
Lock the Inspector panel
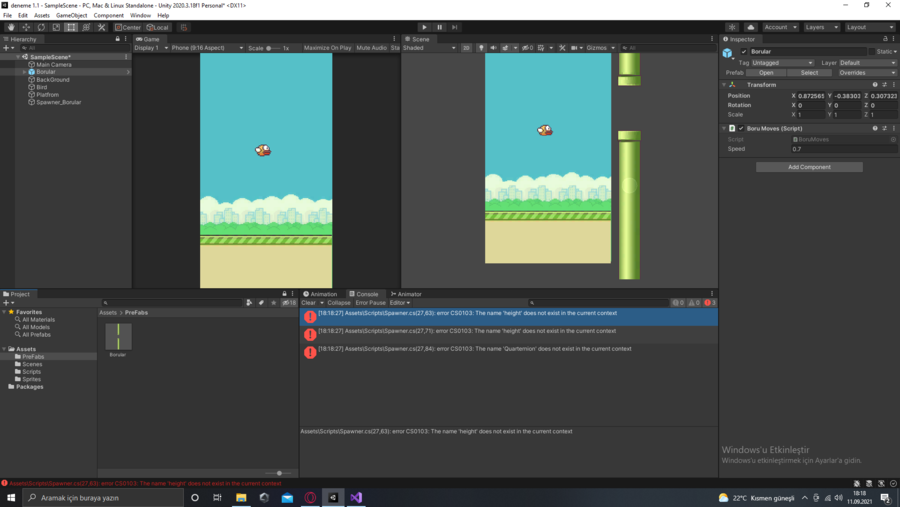click(x=885, y=39)
